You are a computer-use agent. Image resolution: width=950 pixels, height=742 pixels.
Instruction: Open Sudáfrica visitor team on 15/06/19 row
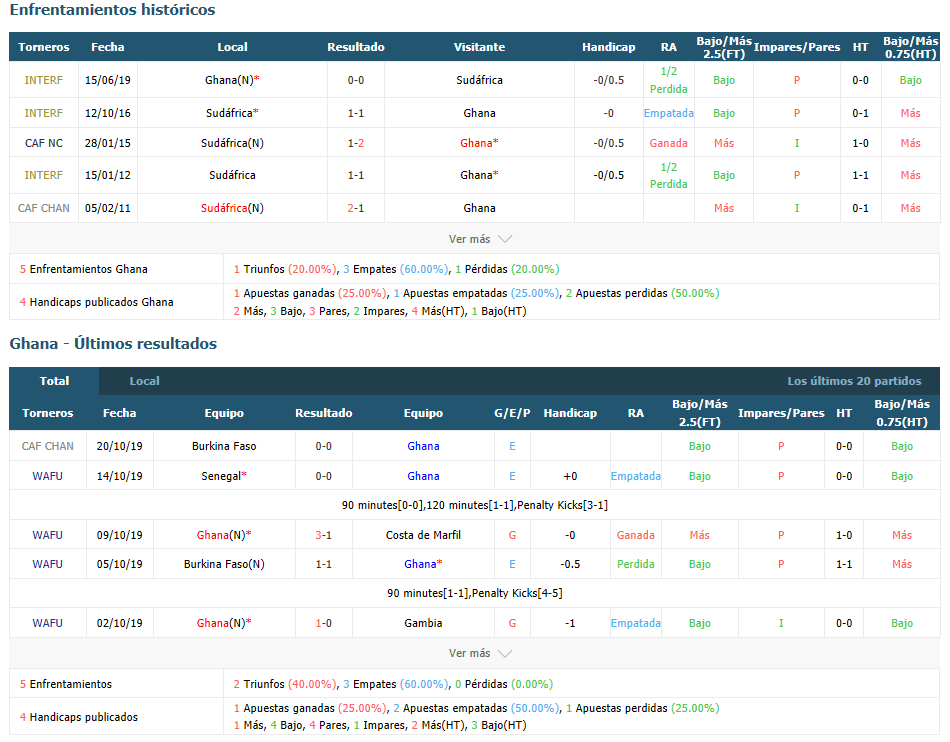pos(479,80)
